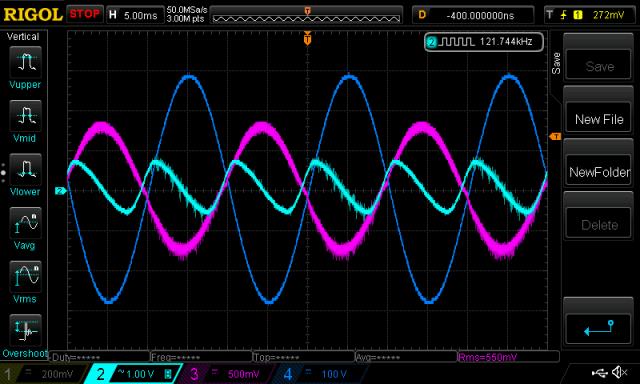The height and width of the screenshot is (384, 640).
Task: Pick the Vavg measurement icon
Action: [25, 223]
